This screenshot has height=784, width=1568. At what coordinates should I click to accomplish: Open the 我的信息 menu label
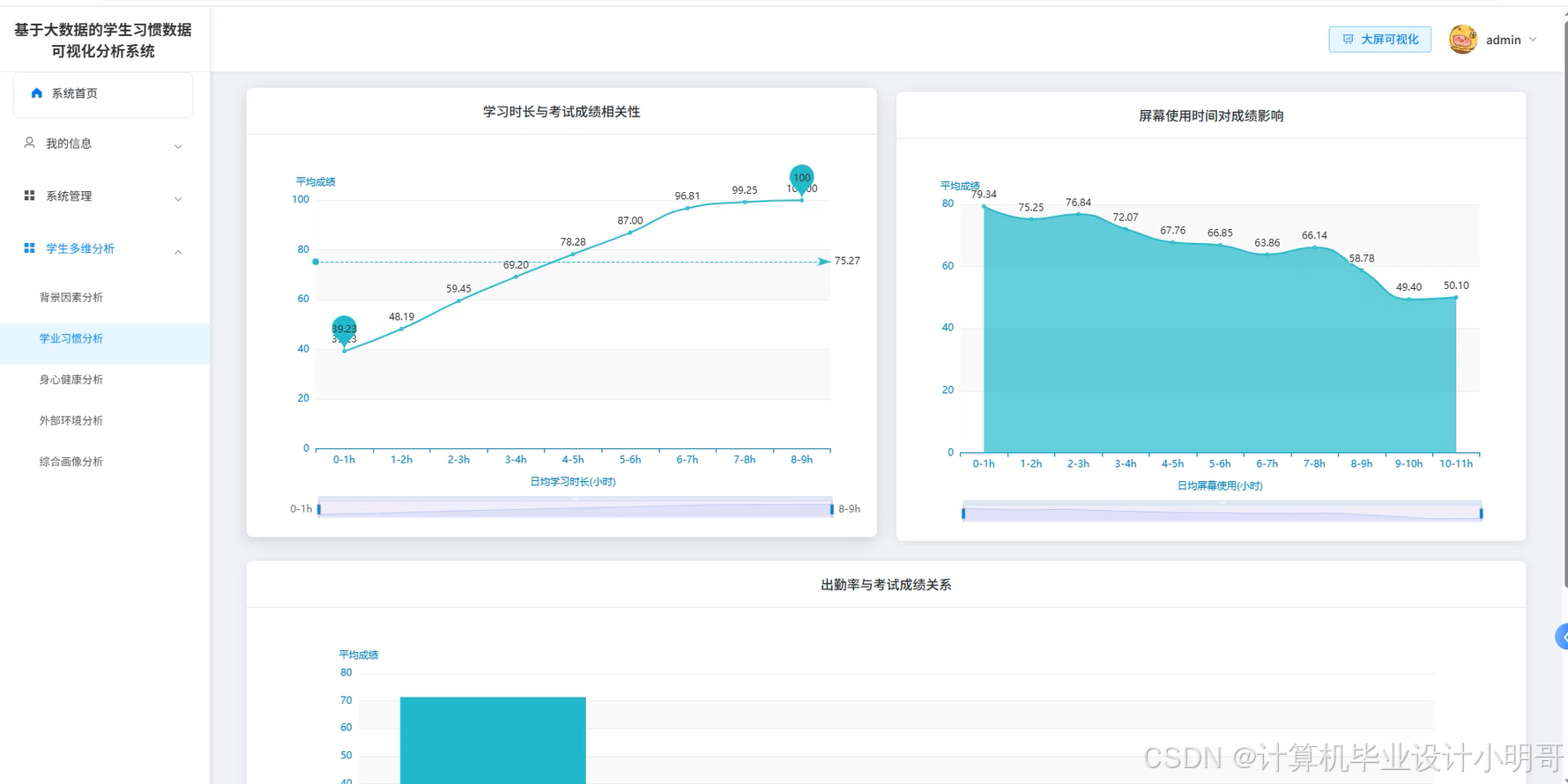[69, 144]
